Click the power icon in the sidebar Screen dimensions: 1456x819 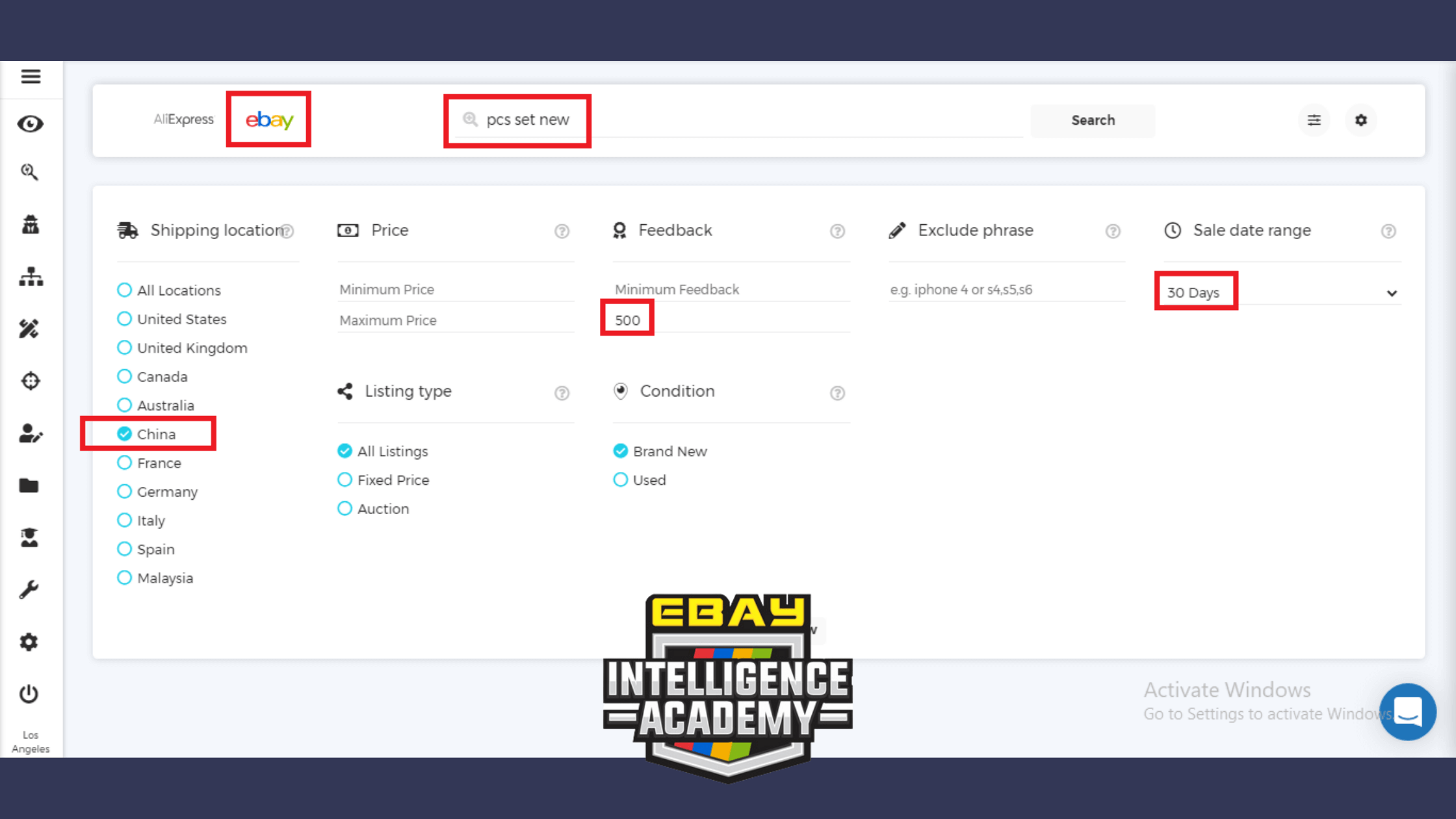(29, 694)
